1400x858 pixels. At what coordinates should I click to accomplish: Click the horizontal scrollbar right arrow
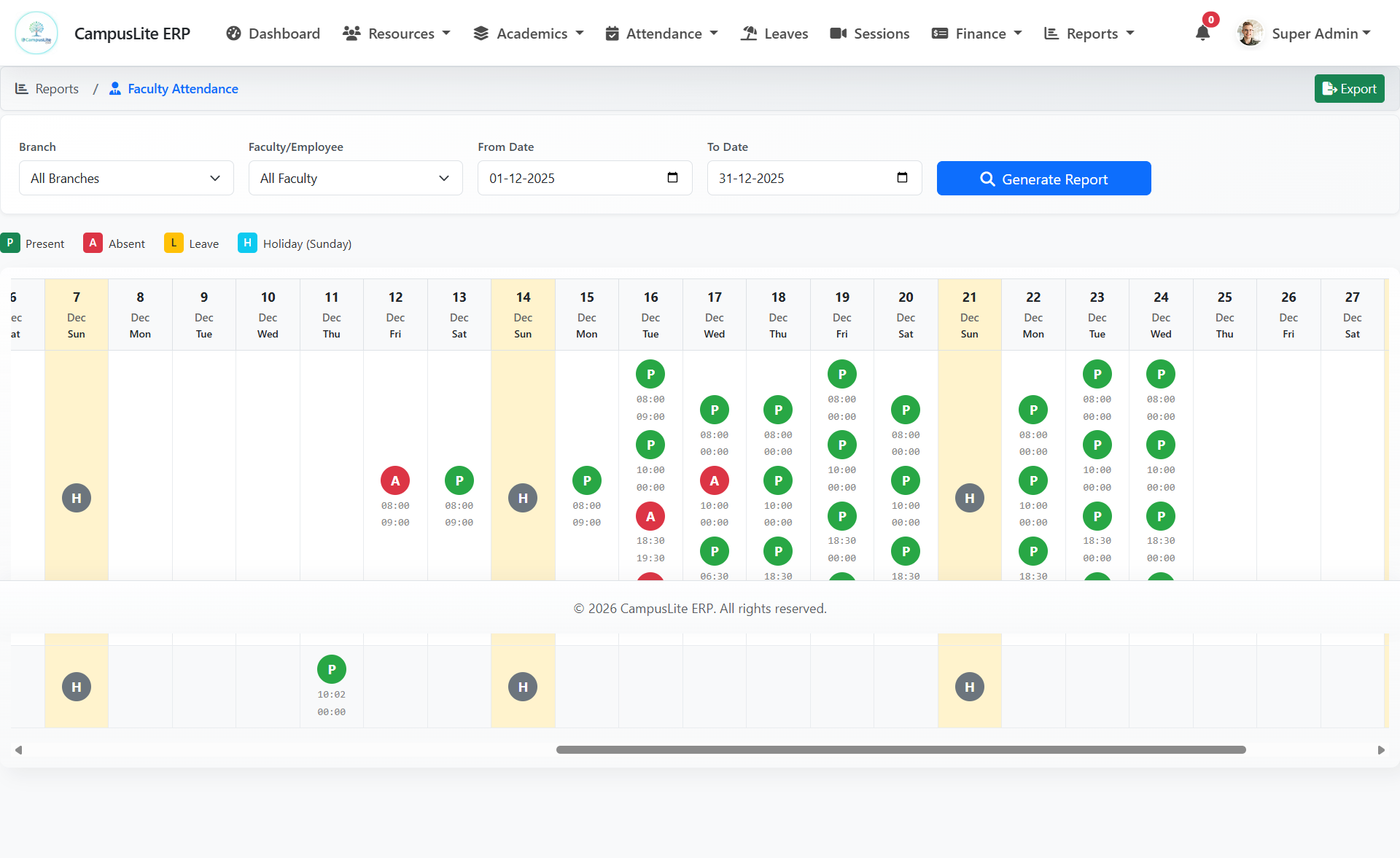coord(1381,750)
